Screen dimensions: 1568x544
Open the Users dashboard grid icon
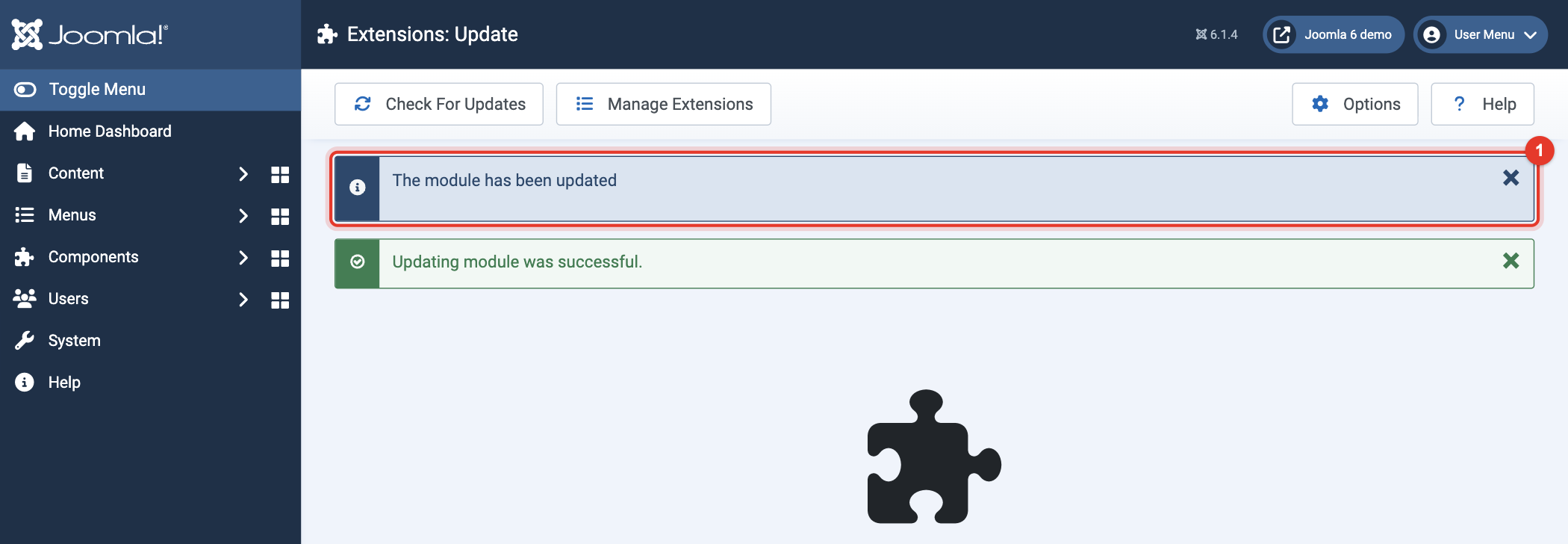(280, 300)
